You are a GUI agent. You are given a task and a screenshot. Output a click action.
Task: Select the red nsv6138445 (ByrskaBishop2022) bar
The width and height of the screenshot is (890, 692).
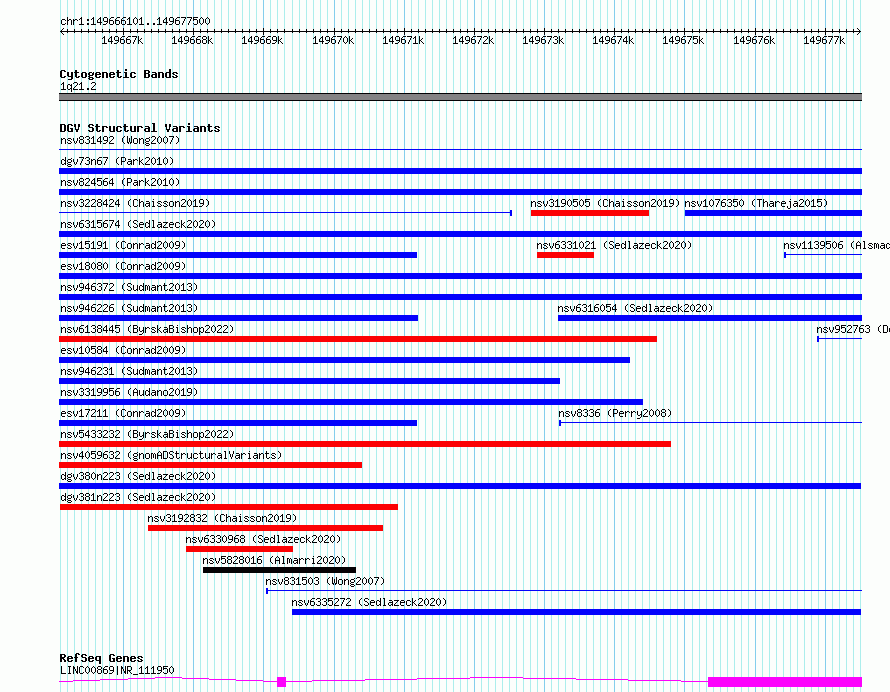(358, 339)
